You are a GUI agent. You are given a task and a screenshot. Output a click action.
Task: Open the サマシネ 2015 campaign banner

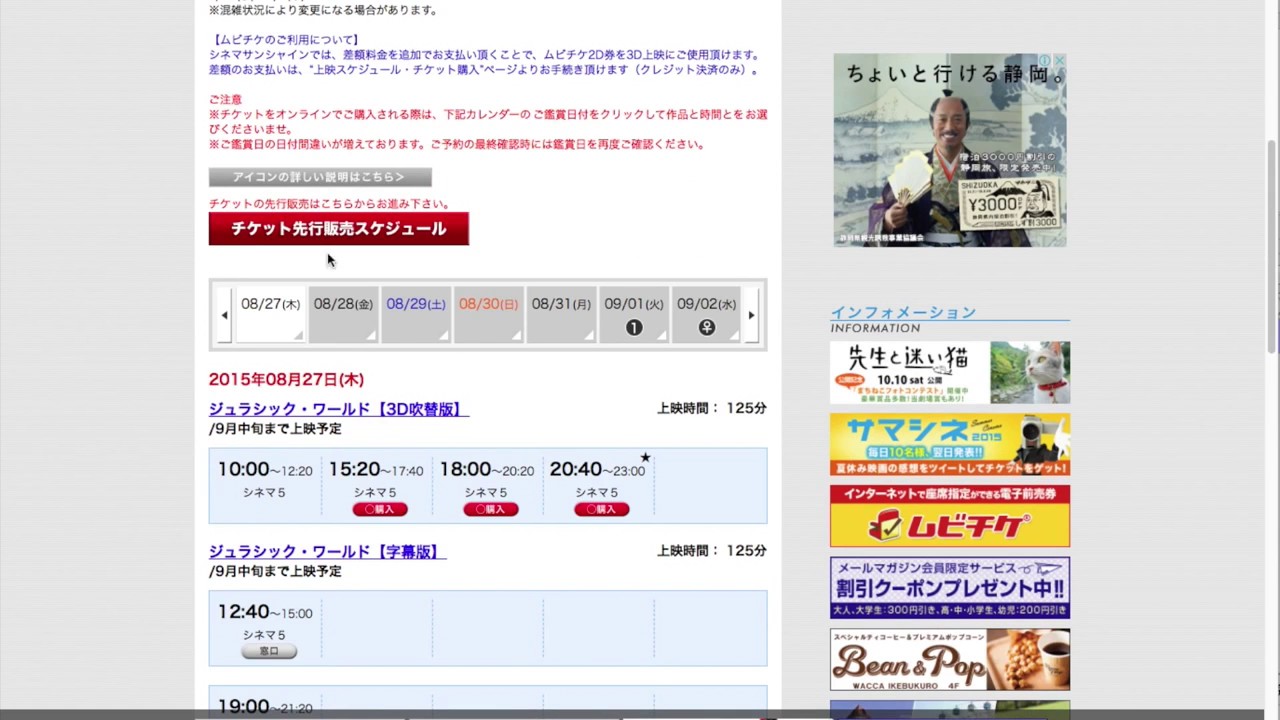950,445
